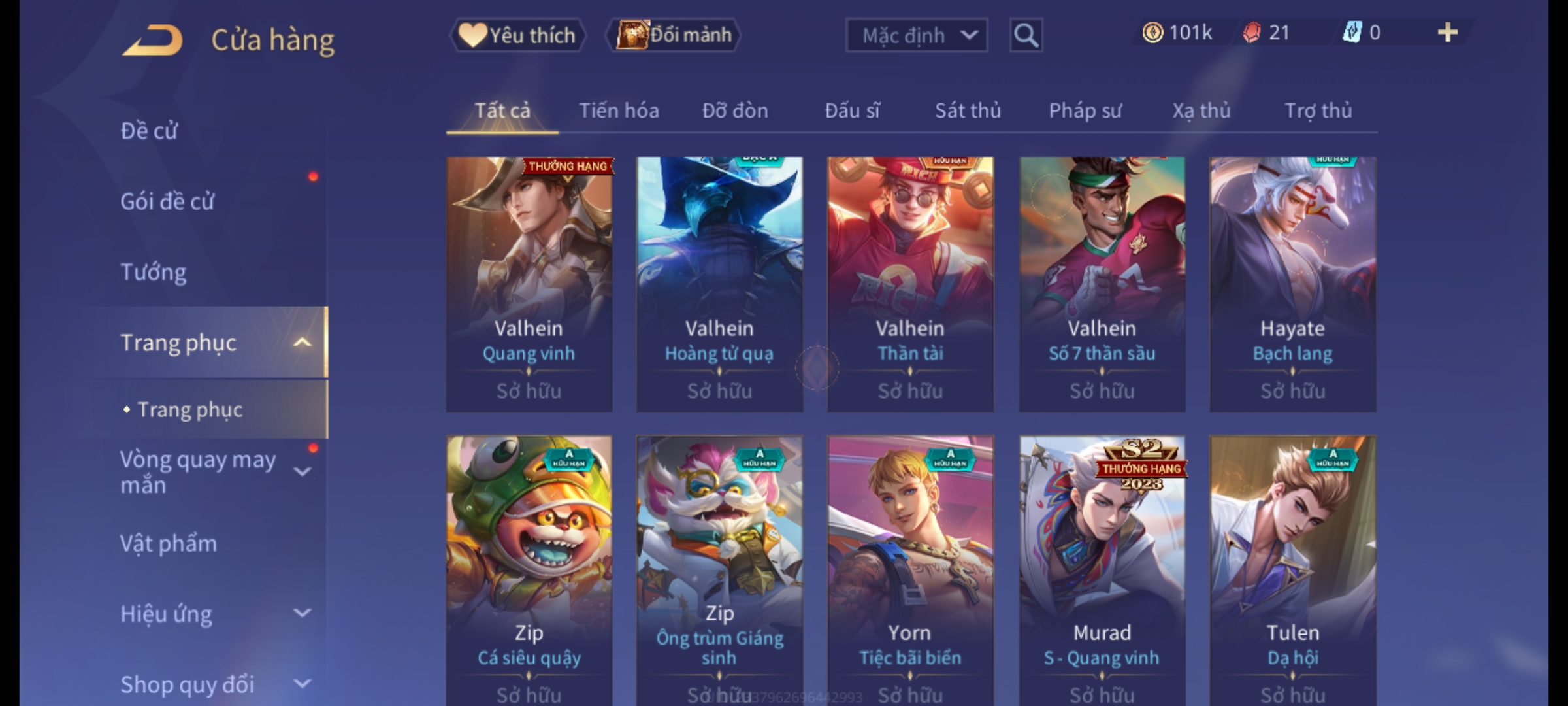This screenshot has width=1568, height=706.
Task: Switch to the Sát thủ tab
Action: tap(968, 110)
